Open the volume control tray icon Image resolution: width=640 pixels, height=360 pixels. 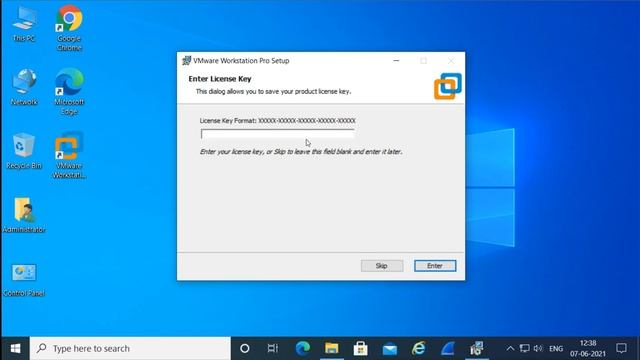[538, 349]
